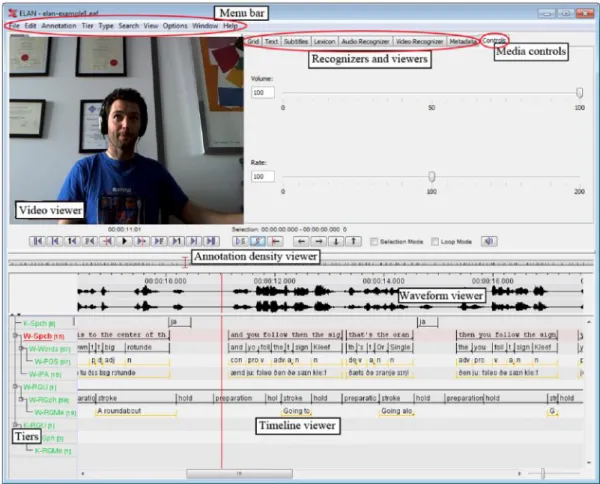Go to annotation above up arrow
This screenshot has height=484, width=600.
[354, 241]
